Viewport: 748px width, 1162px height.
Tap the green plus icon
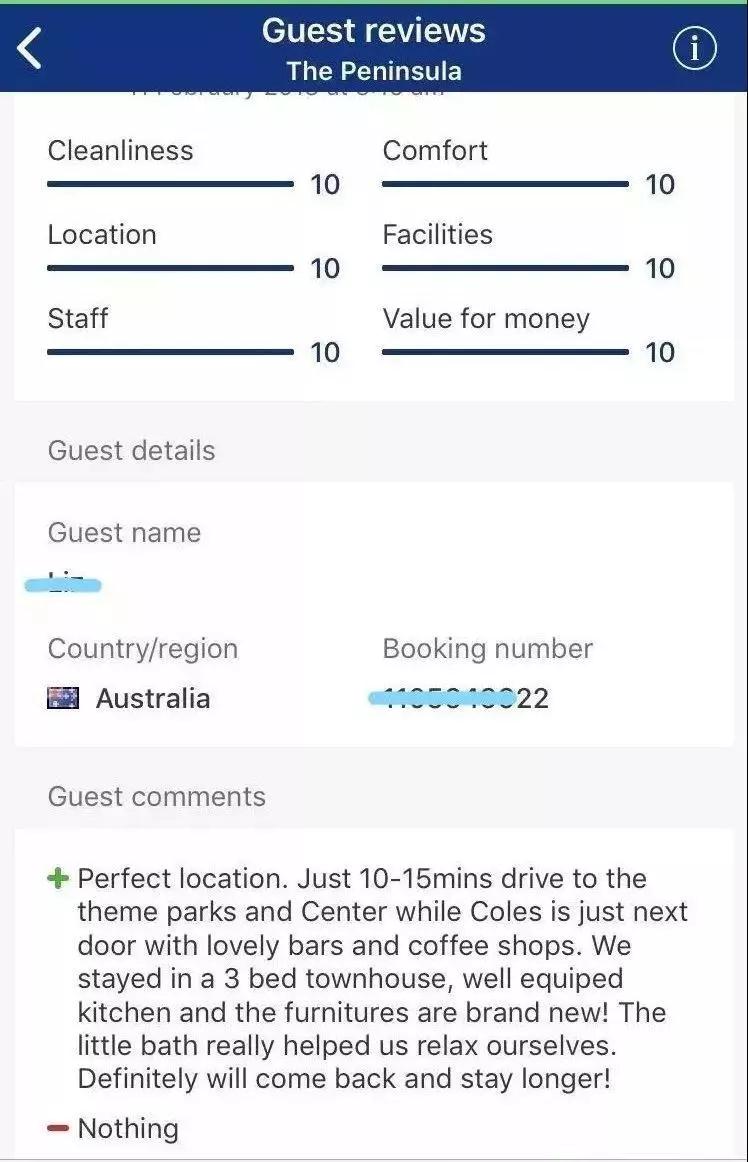click(58, 879)
